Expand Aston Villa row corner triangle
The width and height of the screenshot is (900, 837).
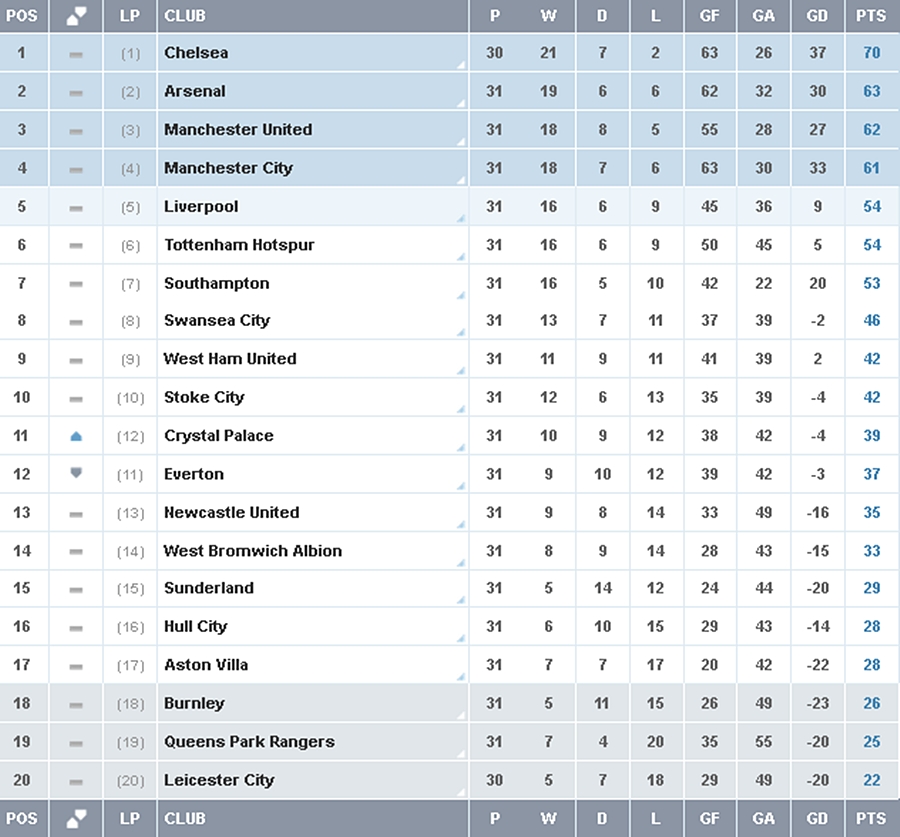[461, 677]
